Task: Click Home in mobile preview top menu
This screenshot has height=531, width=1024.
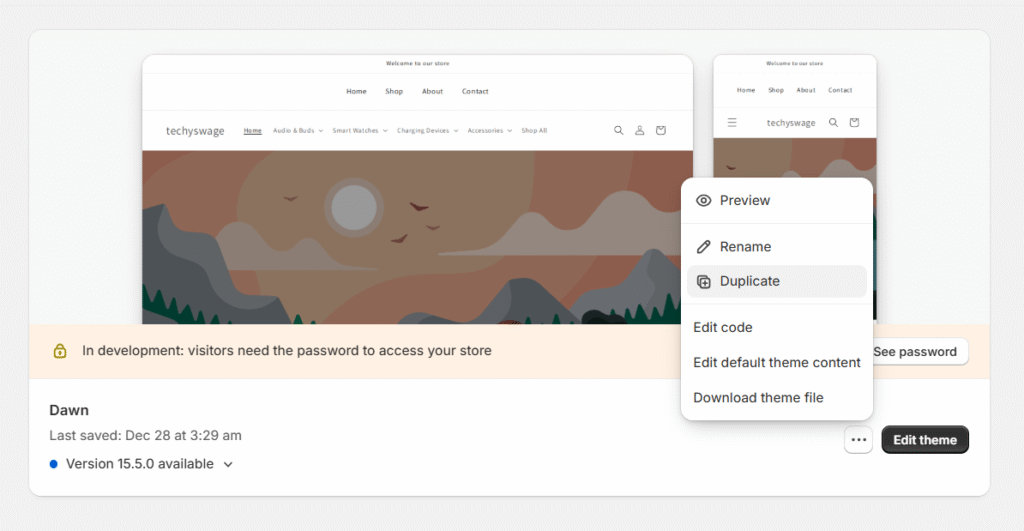Action: pos(746,90)
